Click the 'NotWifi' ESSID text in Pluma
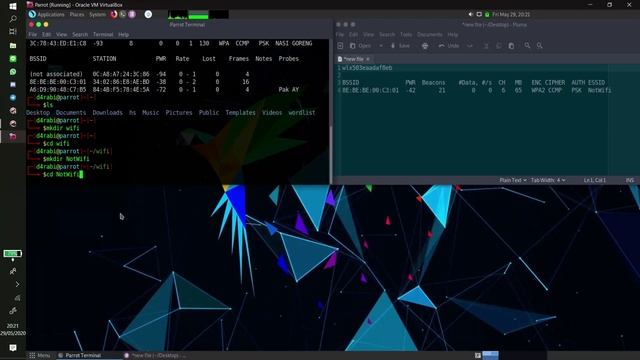 click(x=599, y=90)
